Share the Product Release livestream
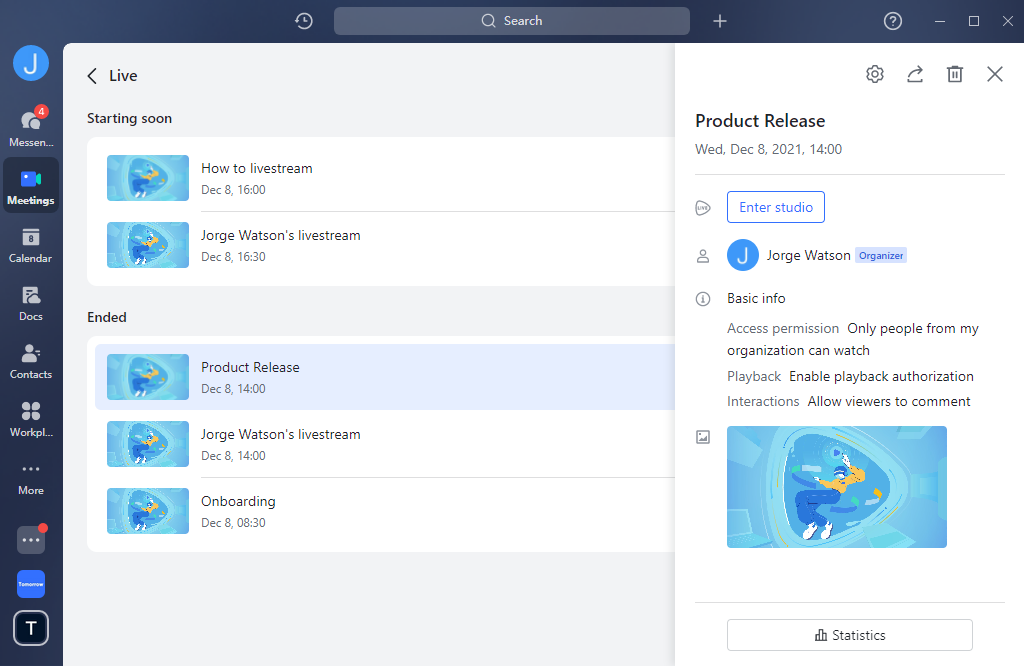Image resolution: width=1024 pixels, height=666 pixels. point(914,73)
